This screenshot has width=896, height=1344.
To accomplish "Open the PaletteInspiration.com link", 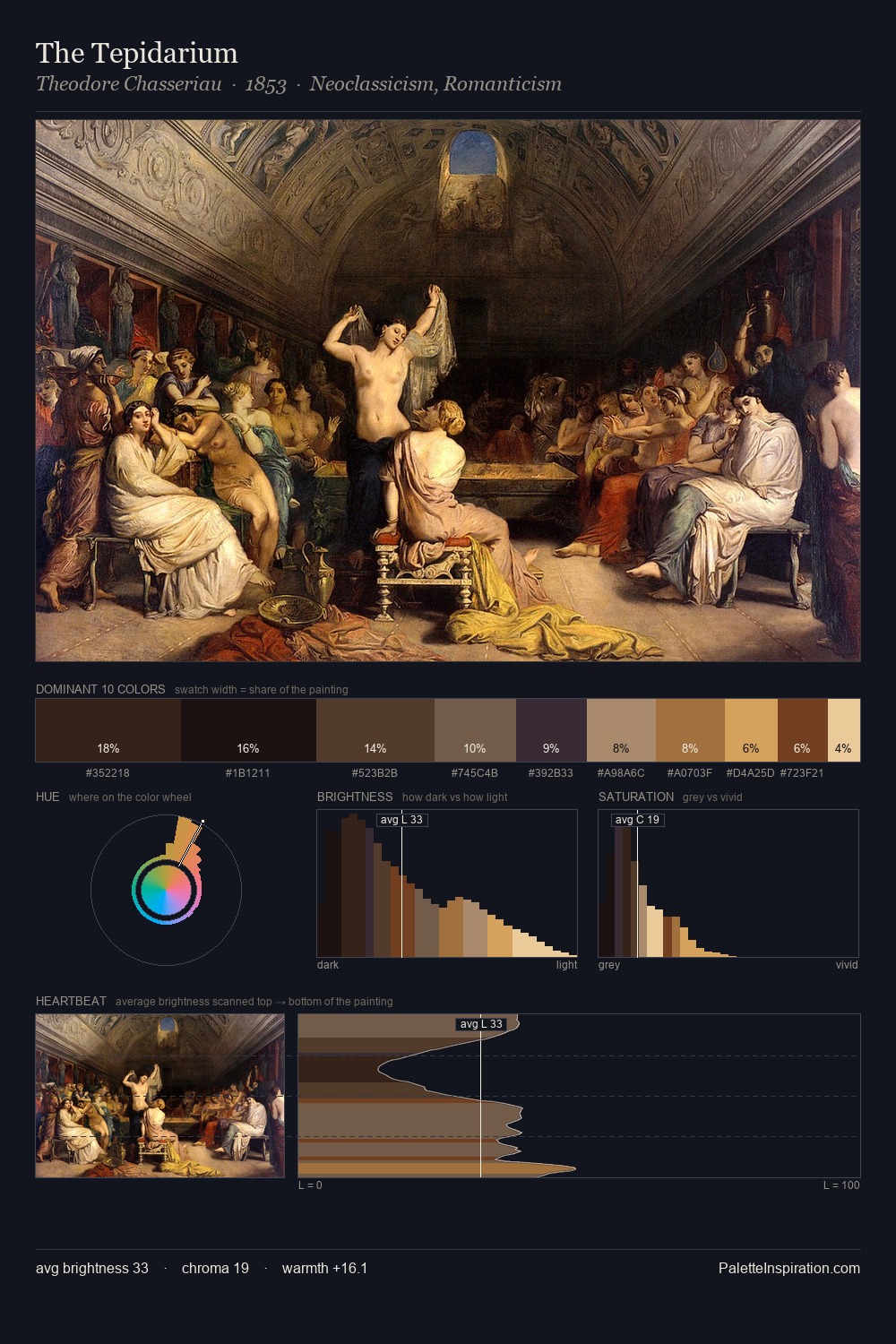I will [x=789, y=1268].
